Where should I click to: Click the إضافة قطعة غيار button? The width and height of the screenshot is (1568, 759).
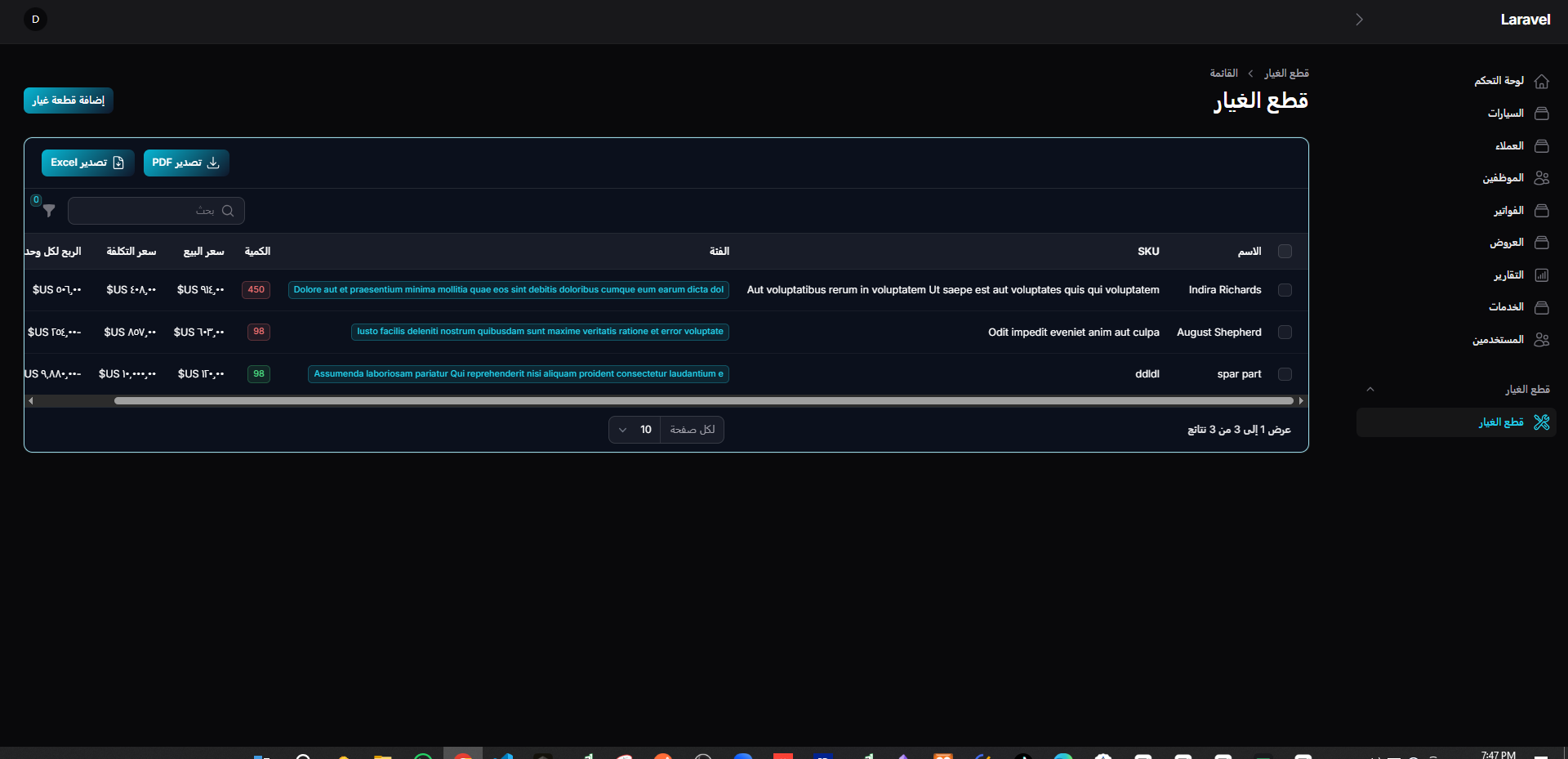(69, 100)
